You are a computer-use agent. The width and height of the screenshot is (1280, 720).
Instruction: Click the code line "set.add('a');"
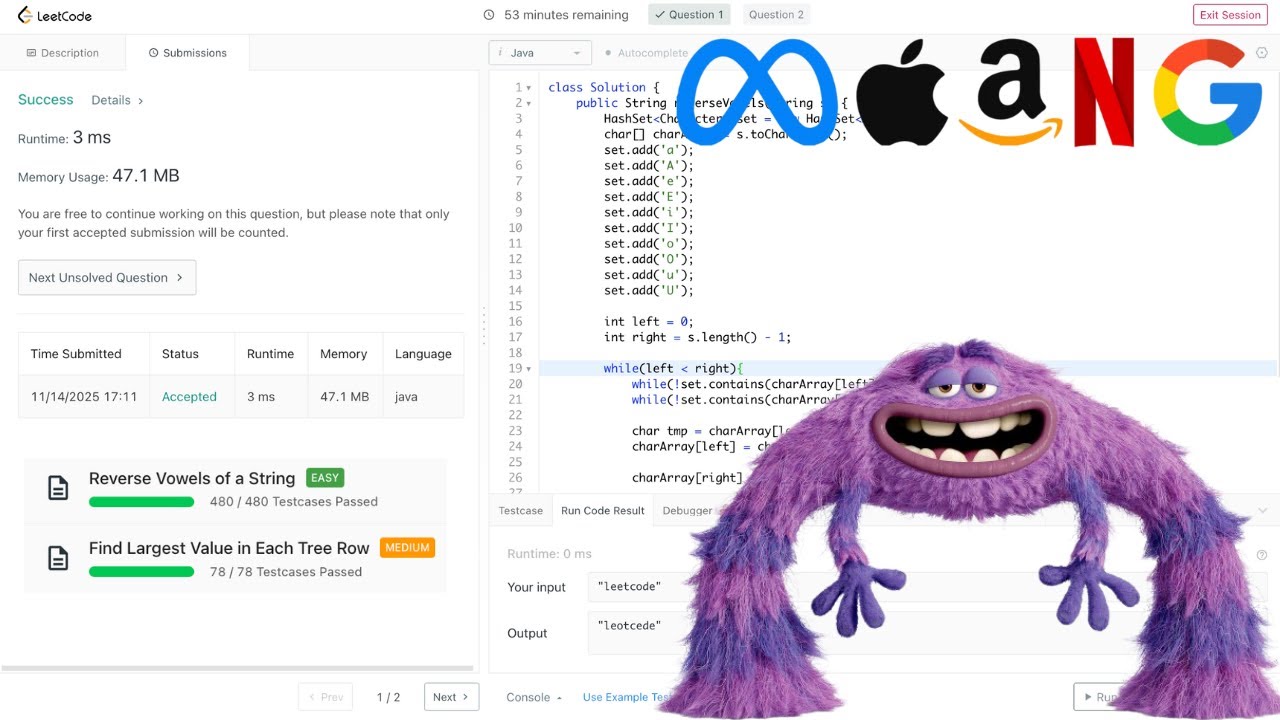[x=648, y=150]
